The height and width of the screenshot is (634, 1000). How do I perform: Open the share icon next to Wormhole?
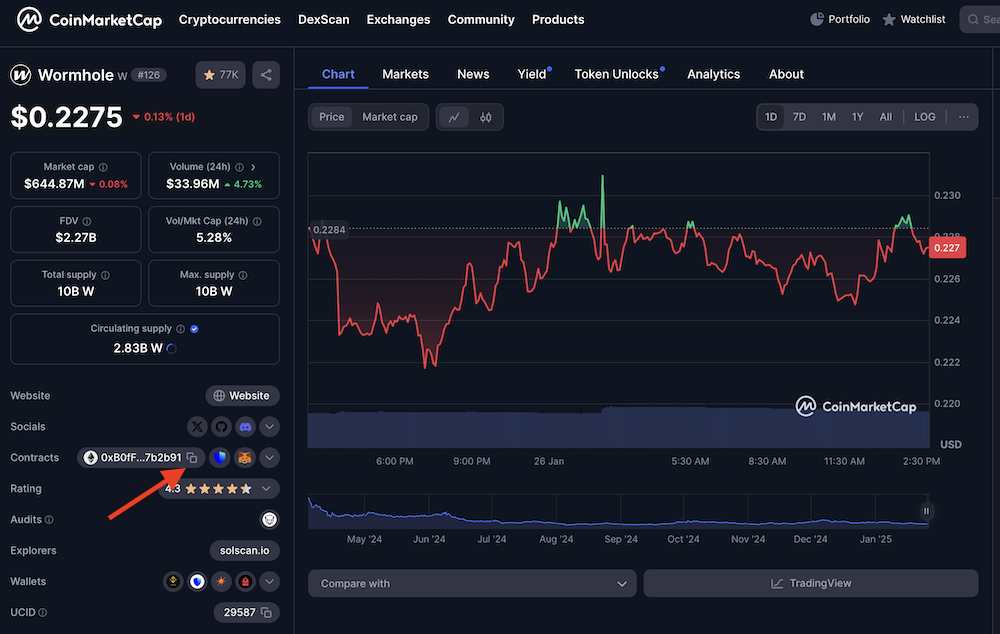tap(265, 74)
